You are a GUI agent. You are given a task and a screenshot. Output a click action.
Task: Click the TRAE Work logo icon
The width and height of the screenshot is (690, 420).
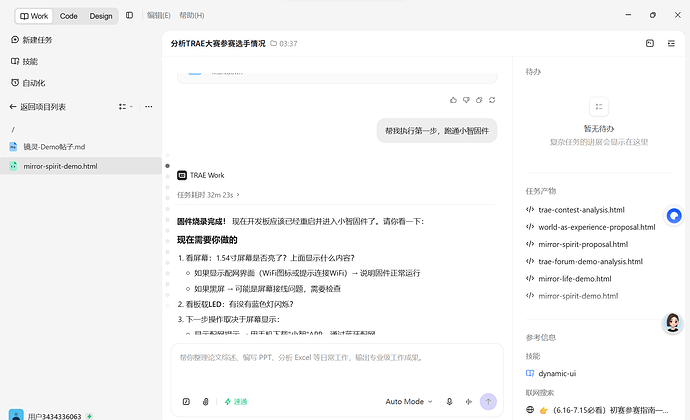pyautogui.click(x=182, y=175)
